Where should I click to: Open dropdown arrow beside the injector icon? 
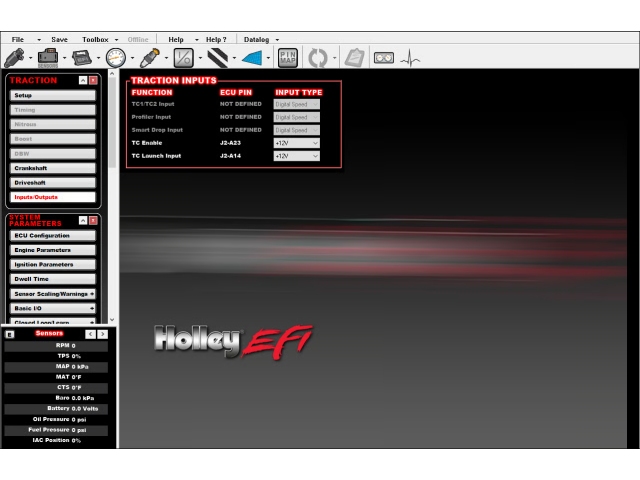point(30,58)
